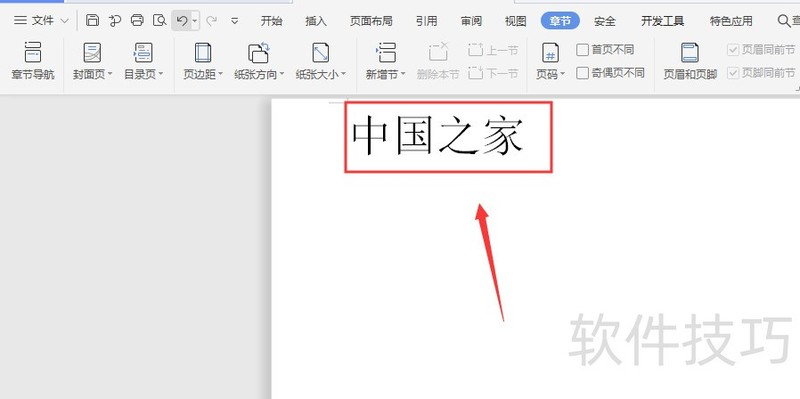800x399 pixels.
Task: Switch to the 页面布局 tab
Action: tap(371, 21)
